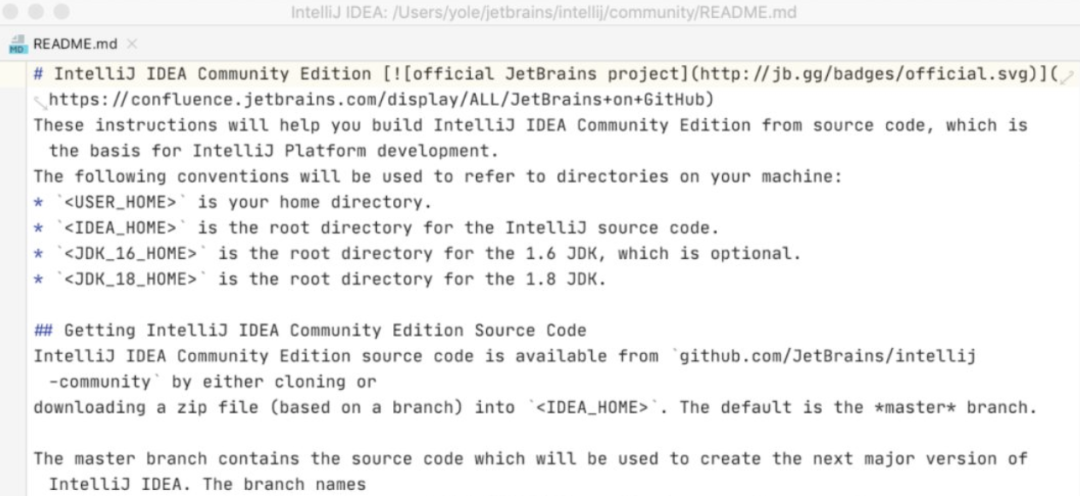Click the github.com/JetBrains/intellij text
Screen dimensions: 1080x496
pyautogui.click(x=827, y=356)
